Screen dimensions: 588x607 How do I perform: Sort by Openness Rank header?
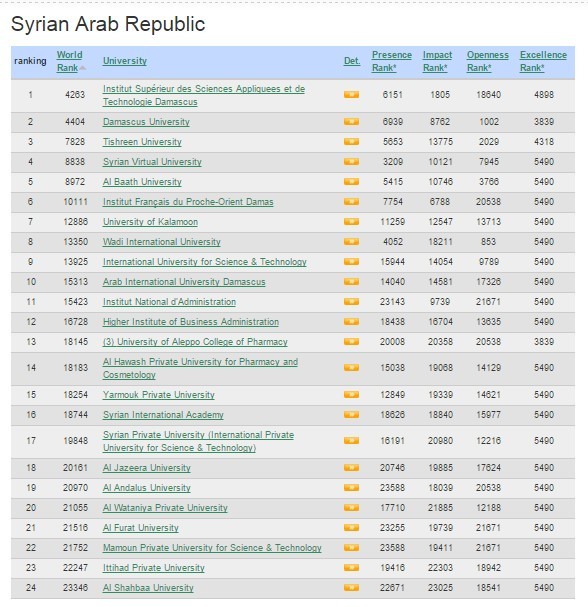(487, 61)
